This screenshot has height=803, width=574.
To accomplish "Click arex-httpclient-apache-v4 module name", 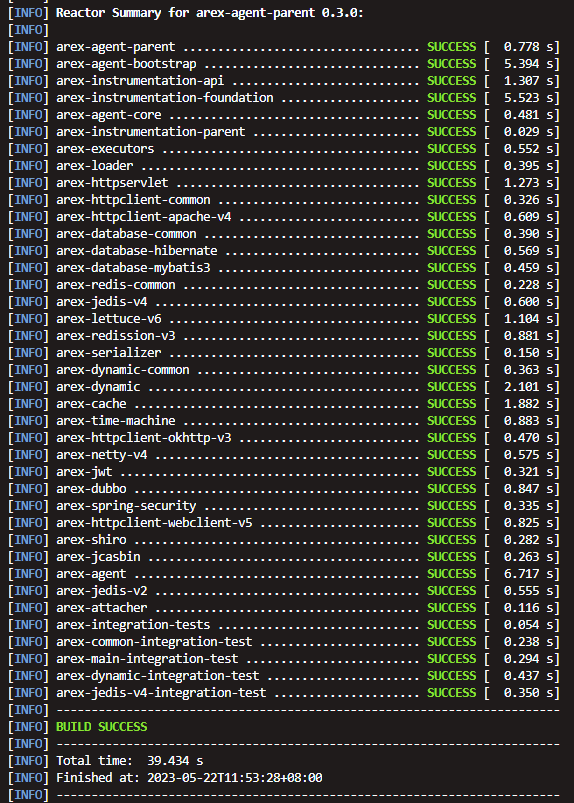I will click(x=143, y=217).
